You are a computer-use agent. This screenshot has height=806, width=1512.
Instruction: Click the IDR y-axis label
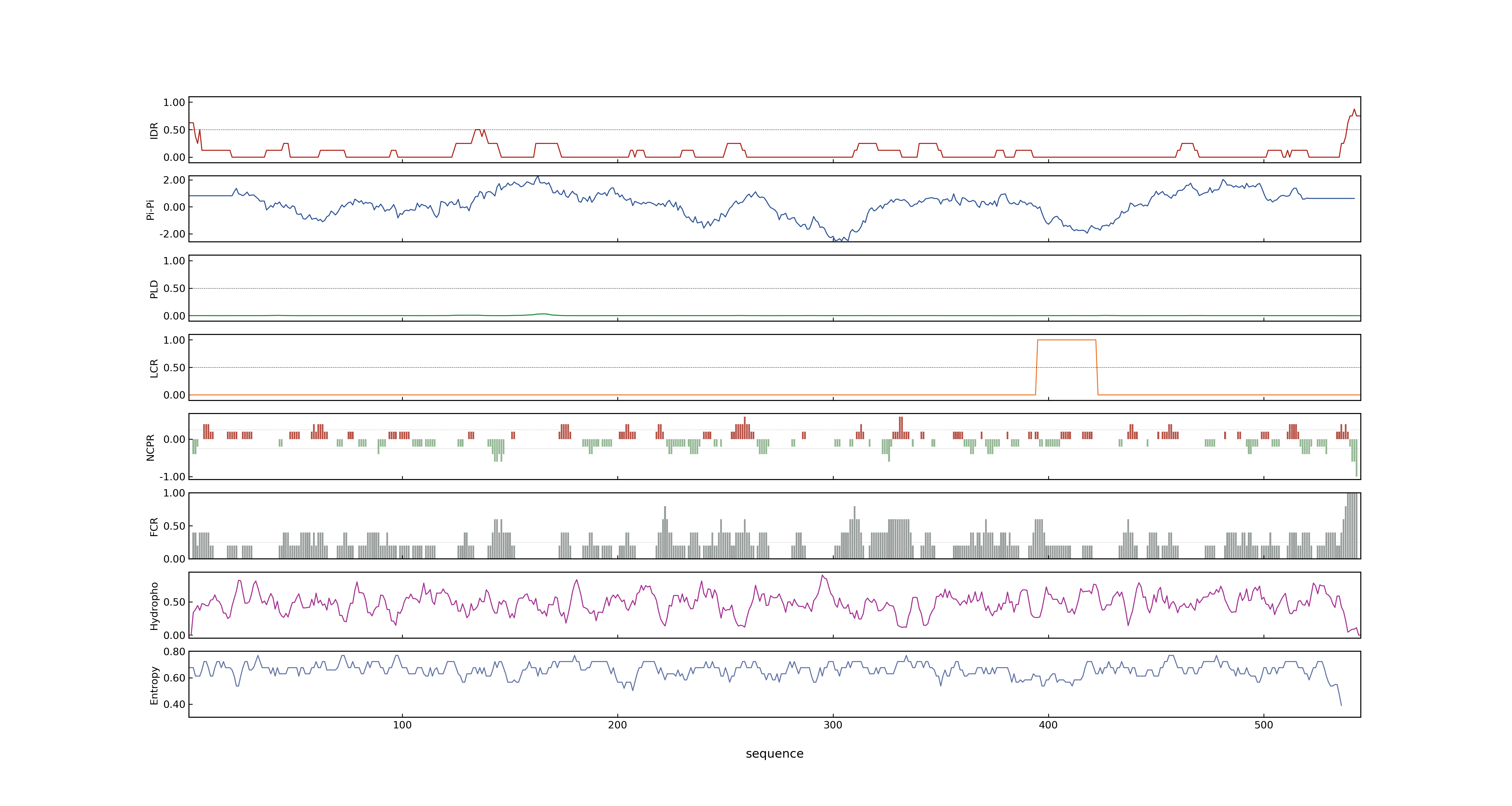pos(154,130)
